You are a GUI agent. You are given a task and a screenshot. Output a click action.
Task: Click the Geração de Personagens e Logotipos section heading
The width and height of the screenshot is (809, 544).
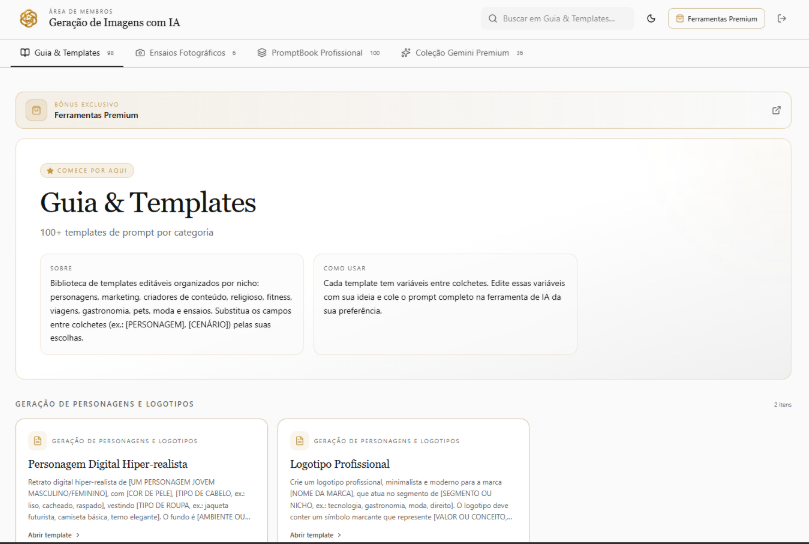(x=105, y=404)
